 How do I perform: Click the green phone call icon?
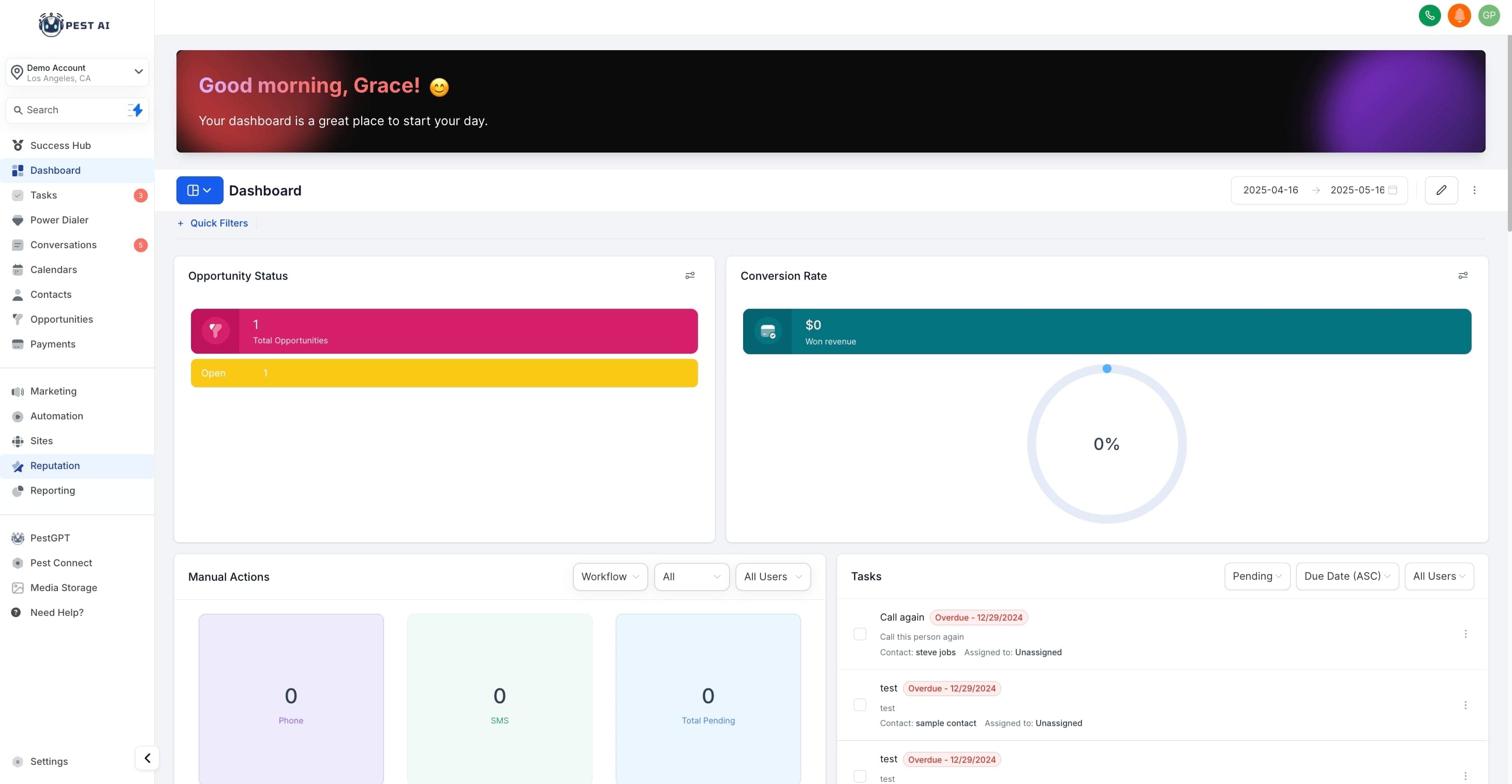click(x=1429, y=16)
